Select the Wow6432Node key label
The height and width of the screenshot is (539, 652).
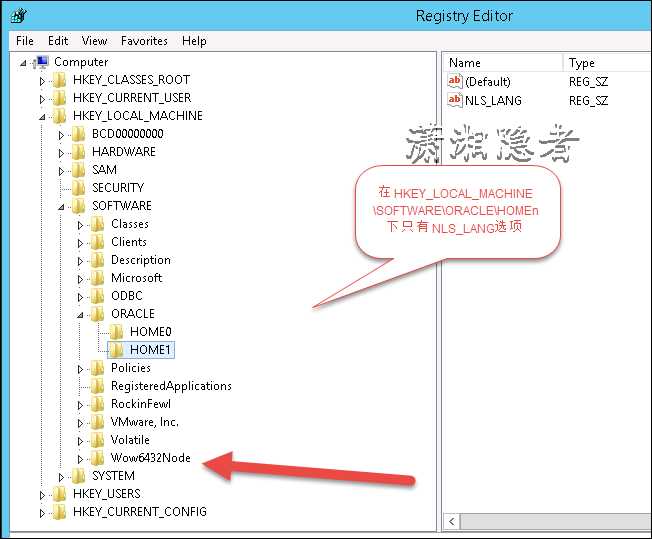pyautogui.click(x=151, y=458)
